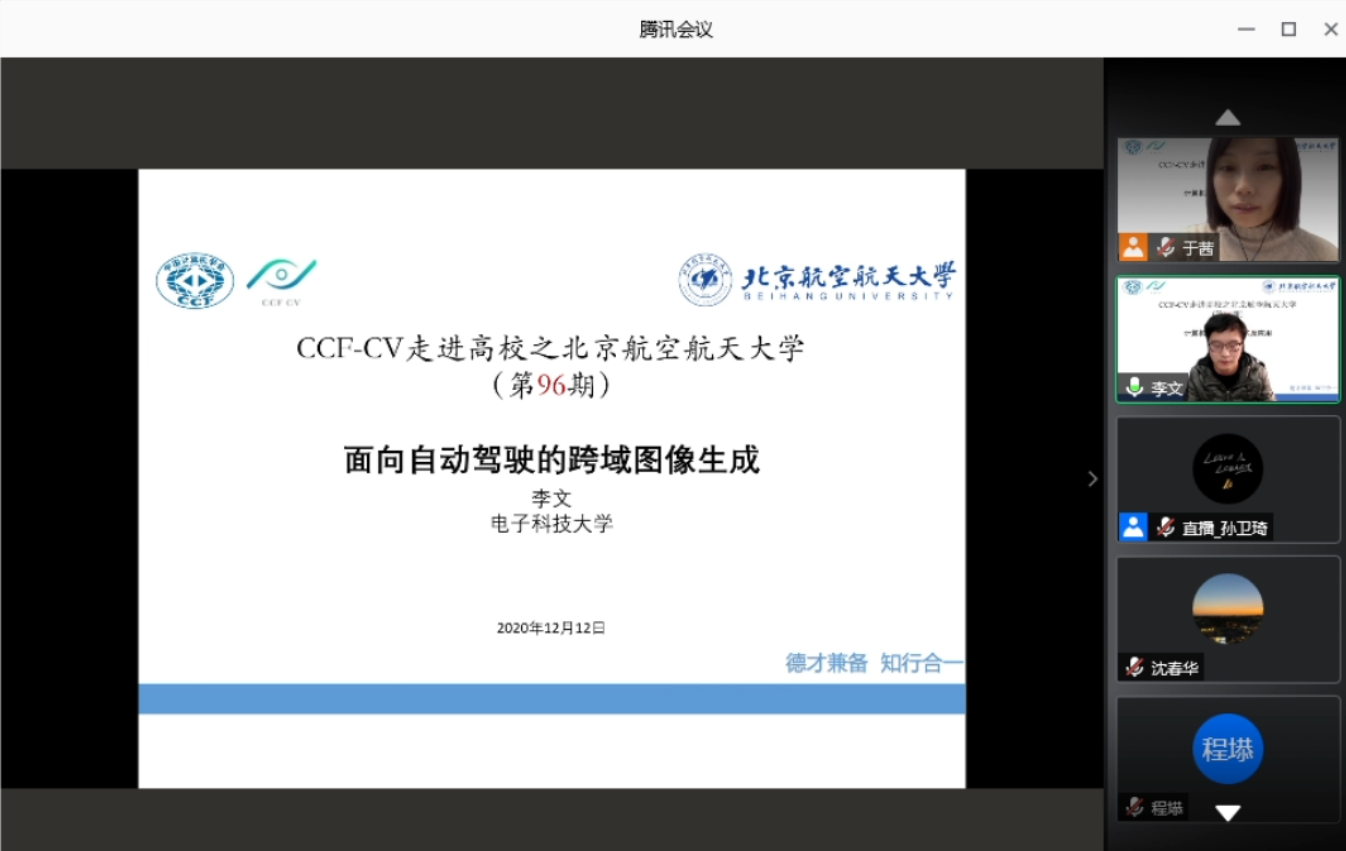Click the motto 德才兼备 知行合一

pyautogui.click(x=874, y=663)
